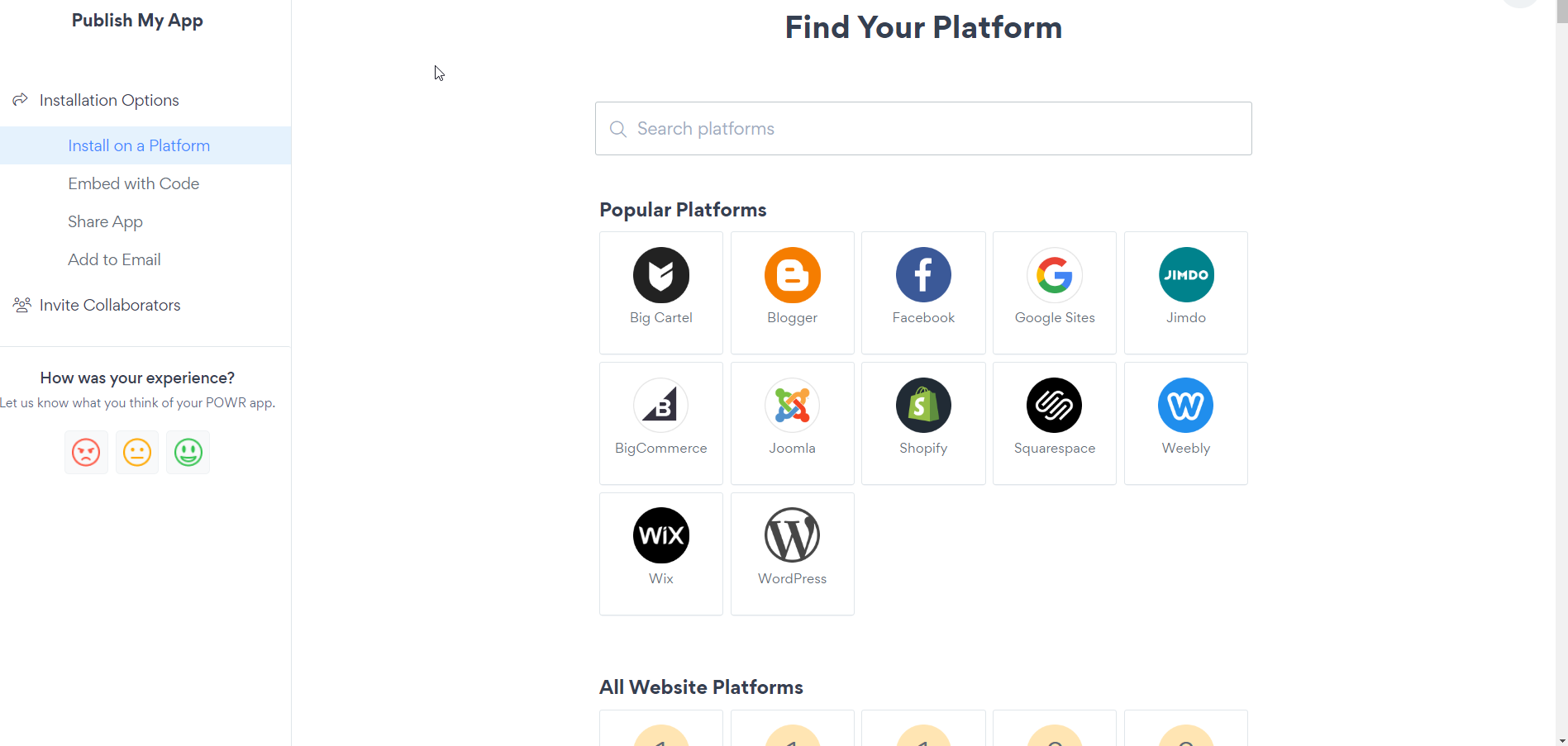Screen dimensions: 1568x746
Task: Choose the Weebly platform logo
Action: [x=1186, y=406]
